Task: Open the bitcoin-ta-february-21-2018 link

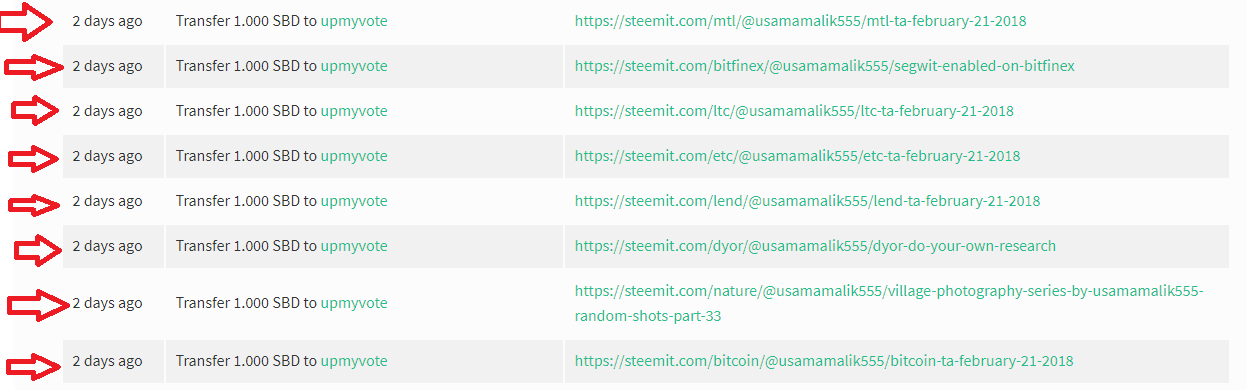Action: 824,361
